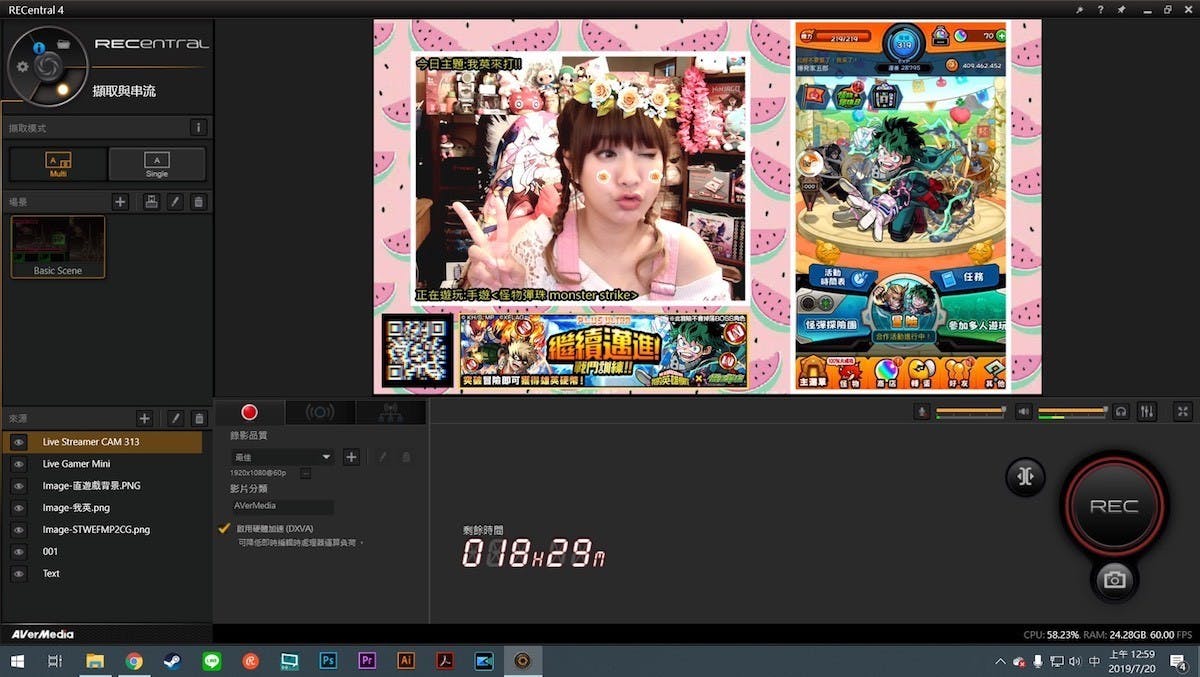Adjust the system audio volume slider

1073,411
